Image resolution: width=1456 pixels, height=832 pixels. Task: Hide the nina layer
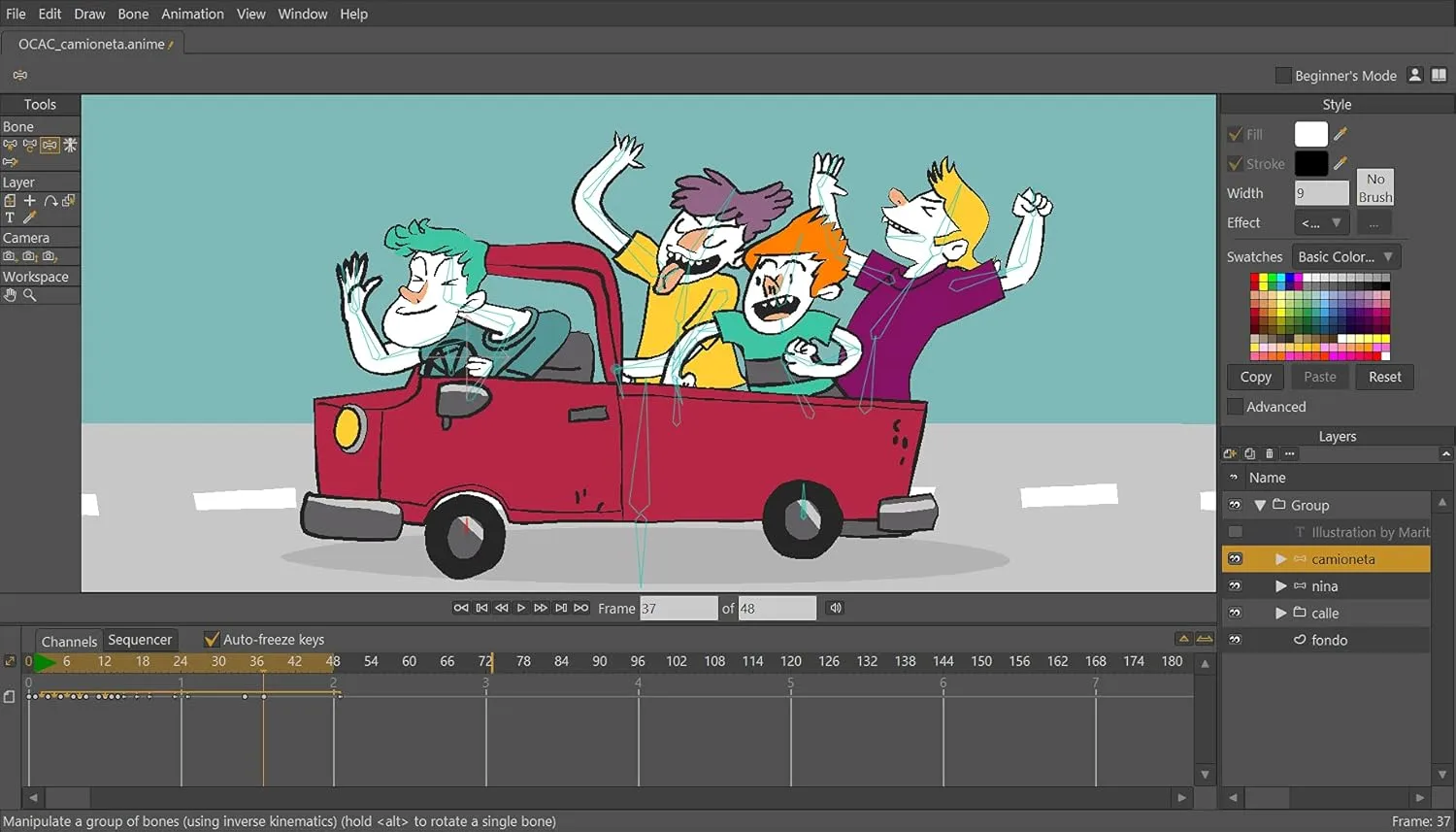[1235, 585]
